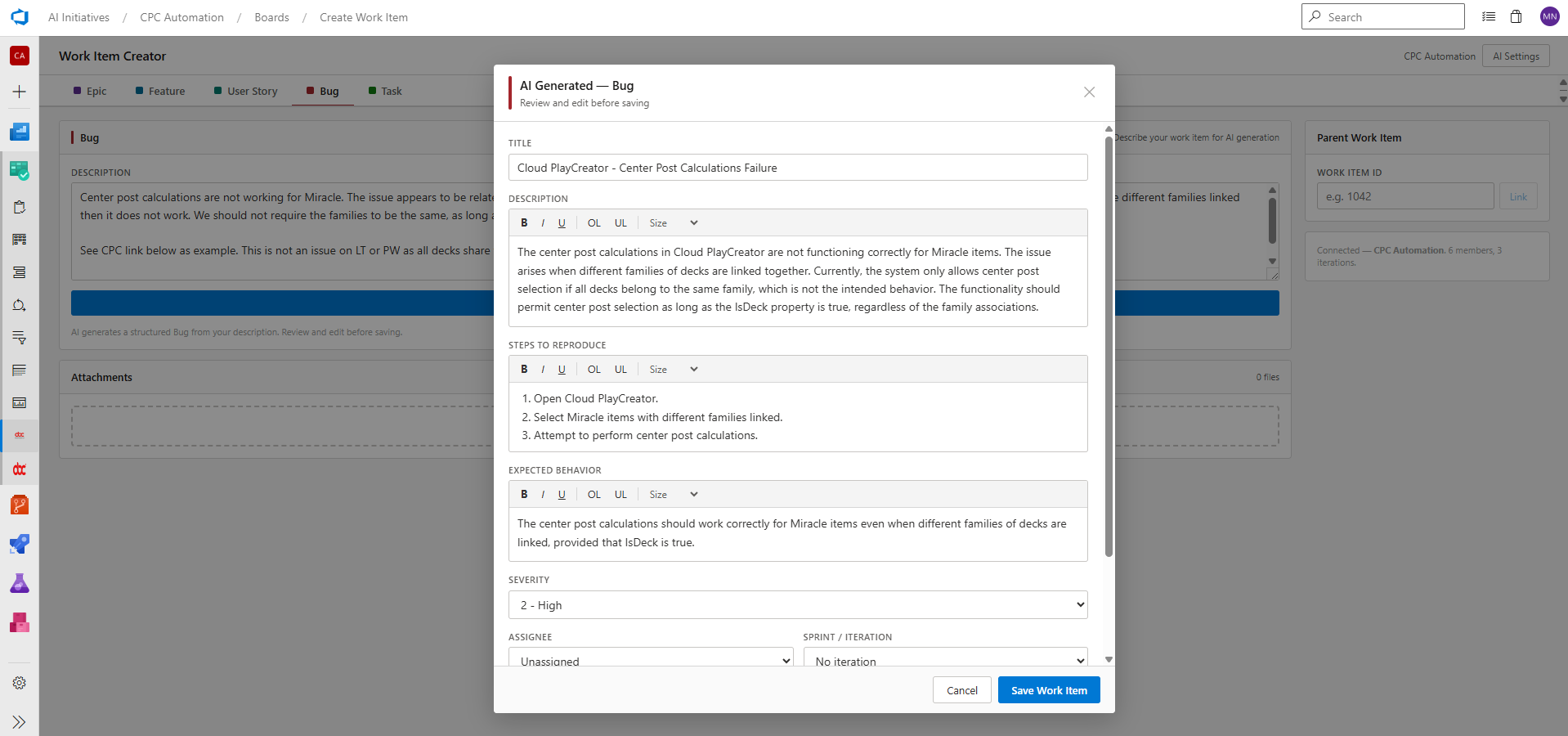Open the Pipelines blue rocket icon
This screenshot has height=736, width=1568.
pyautogui.click(x=20, y=545)
